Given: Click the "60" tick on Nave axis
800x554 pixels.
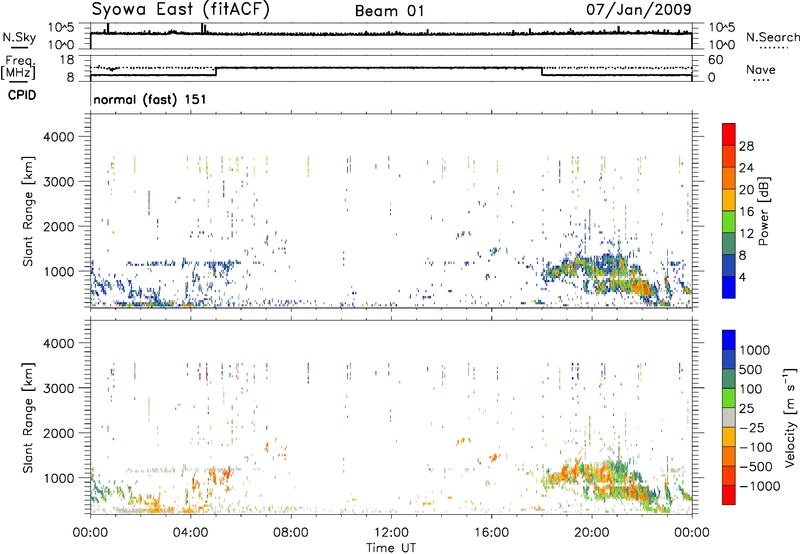Looking at the screenshot, I should [x=715, y=60].
